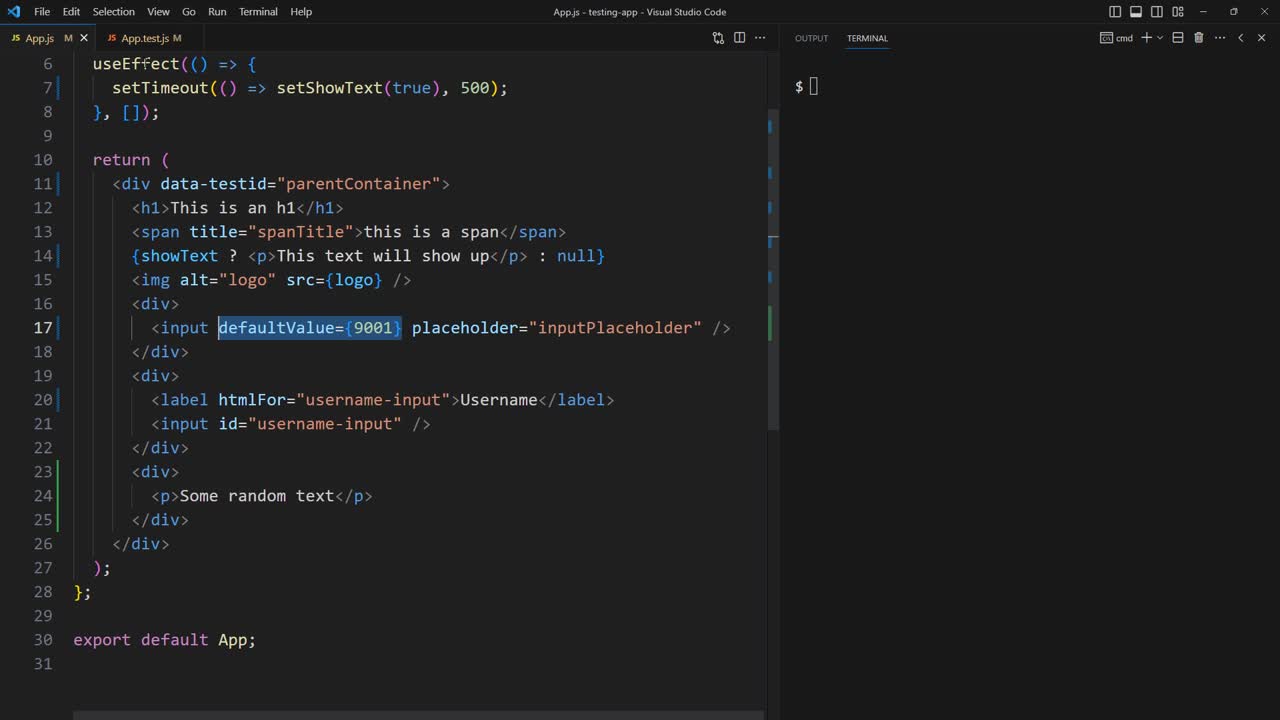Switch to the App.test.js tab
1280x720 pixels.
click(144, 38)
